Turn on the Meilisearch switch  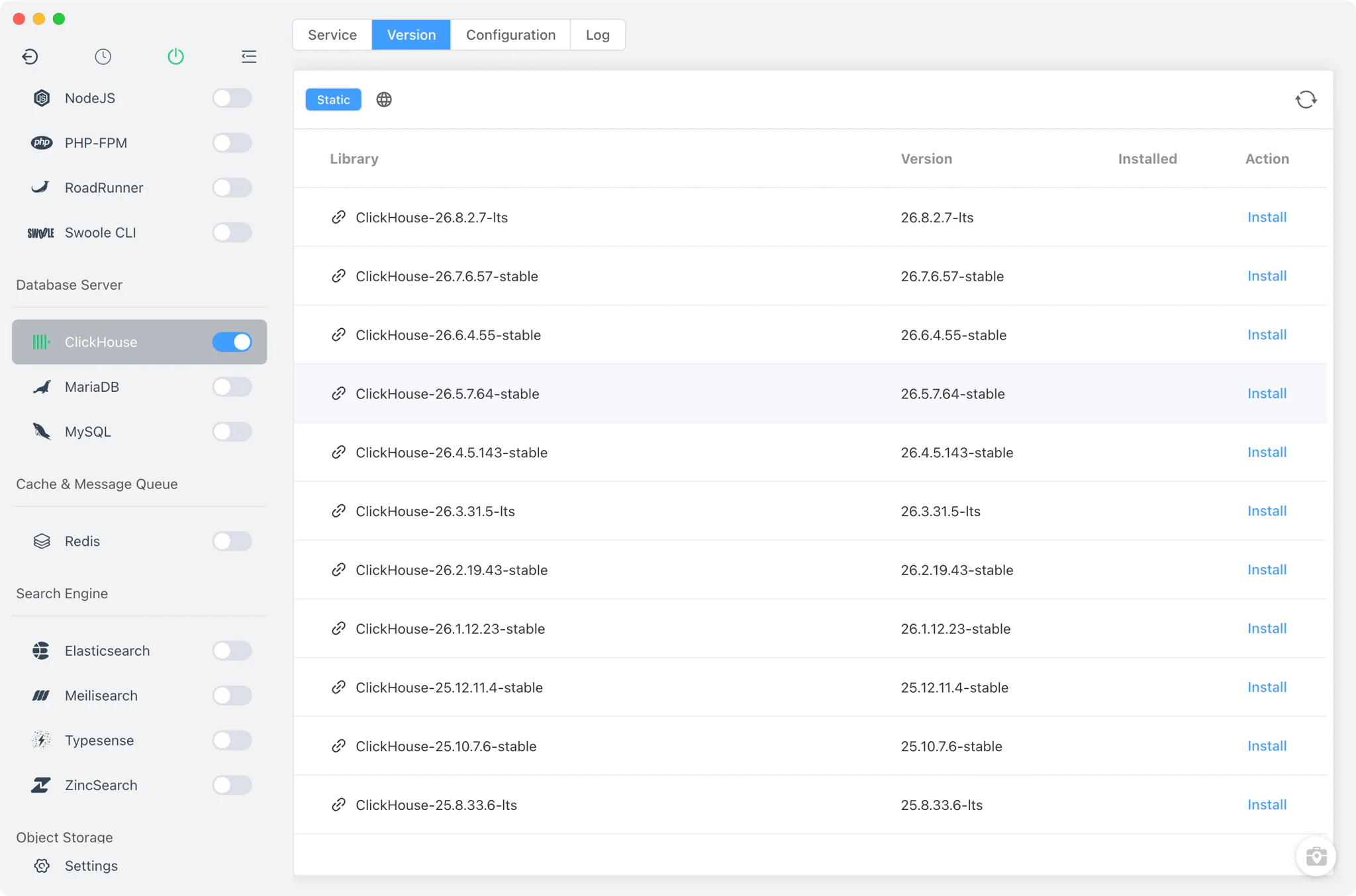[232, 695]
